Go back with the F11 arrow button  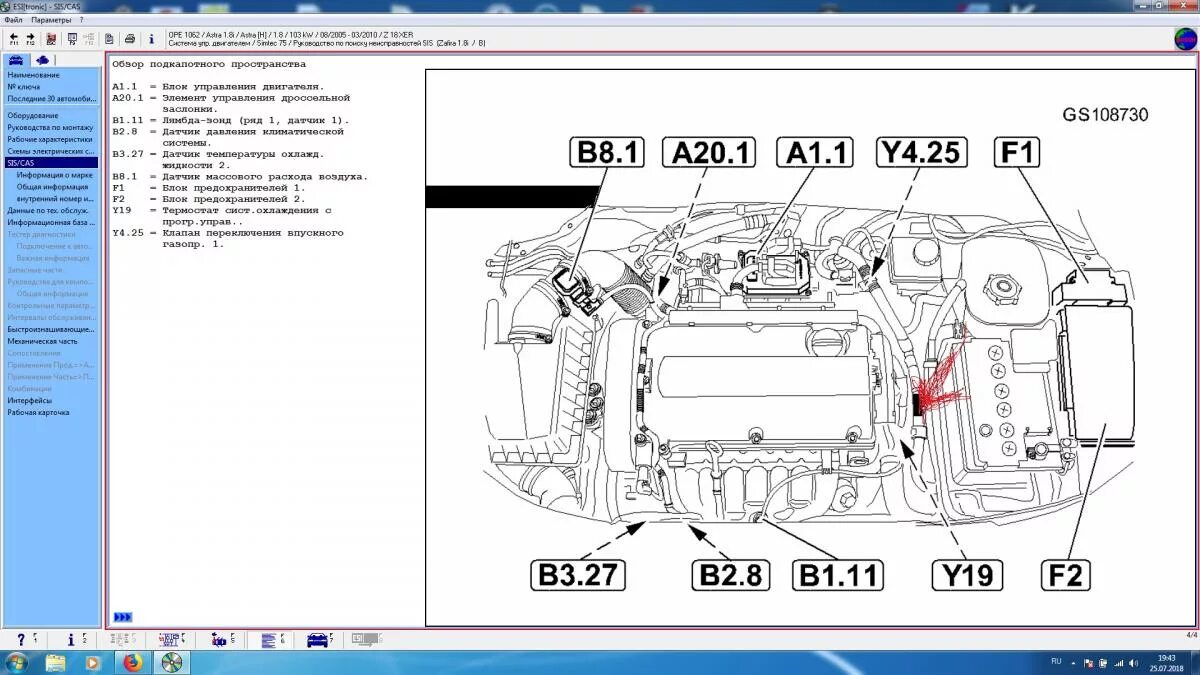click(14, 39)
